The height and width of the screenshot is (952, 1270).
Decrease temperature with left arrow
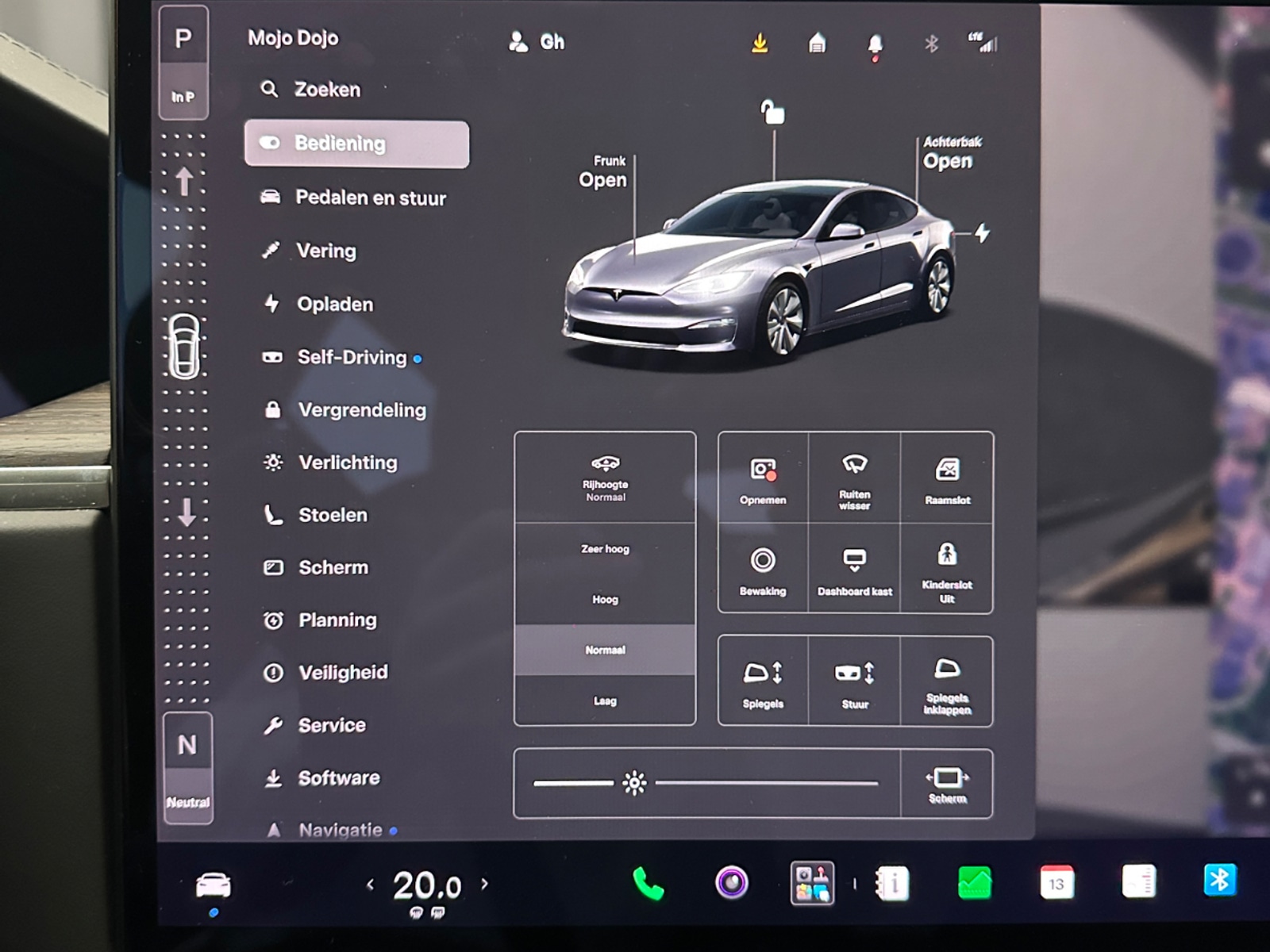pyautogui.click(x=370, y=884)
